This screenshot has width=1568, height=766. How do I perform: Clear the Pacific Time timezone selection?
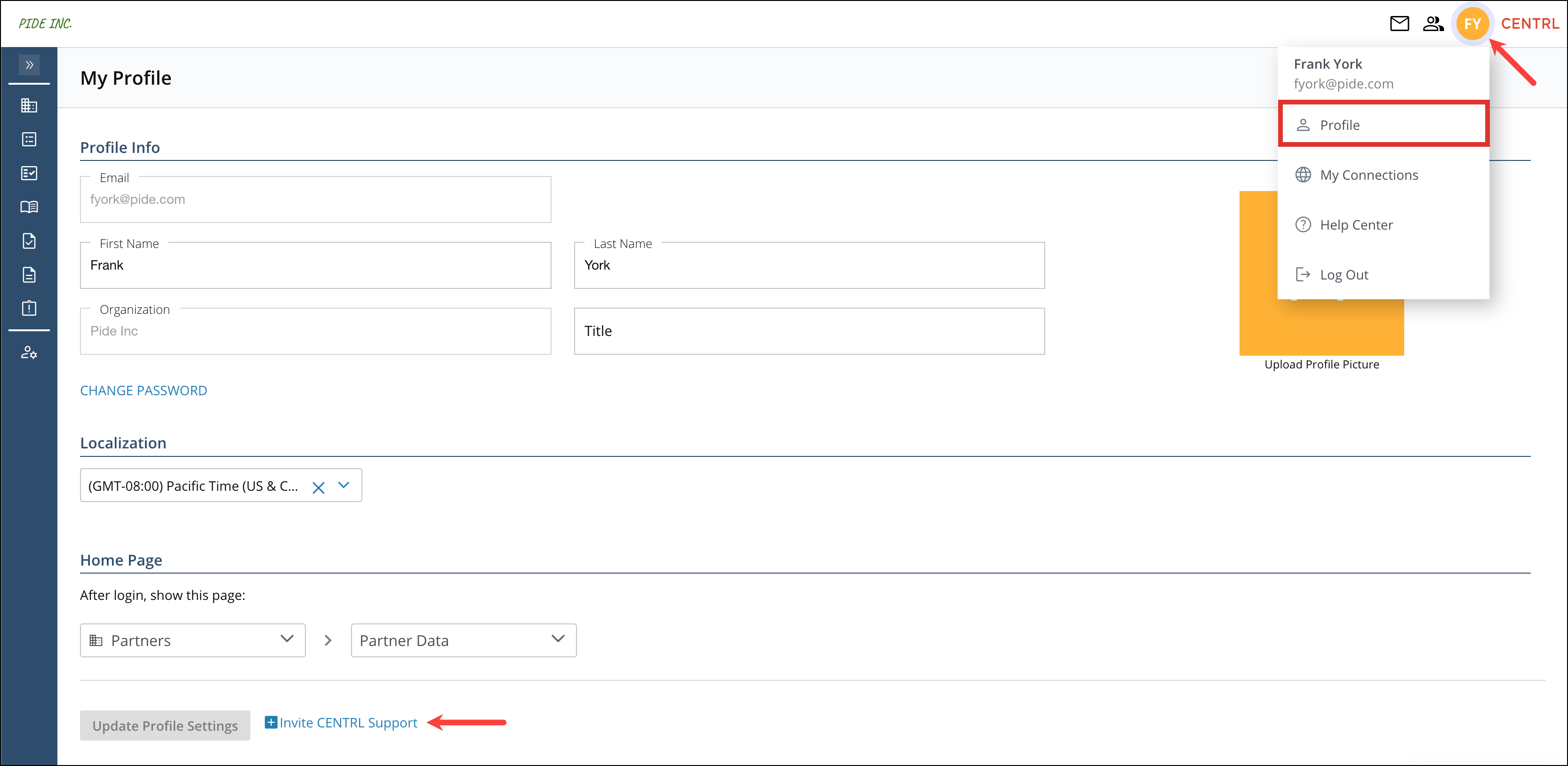(x=318, y=487)
